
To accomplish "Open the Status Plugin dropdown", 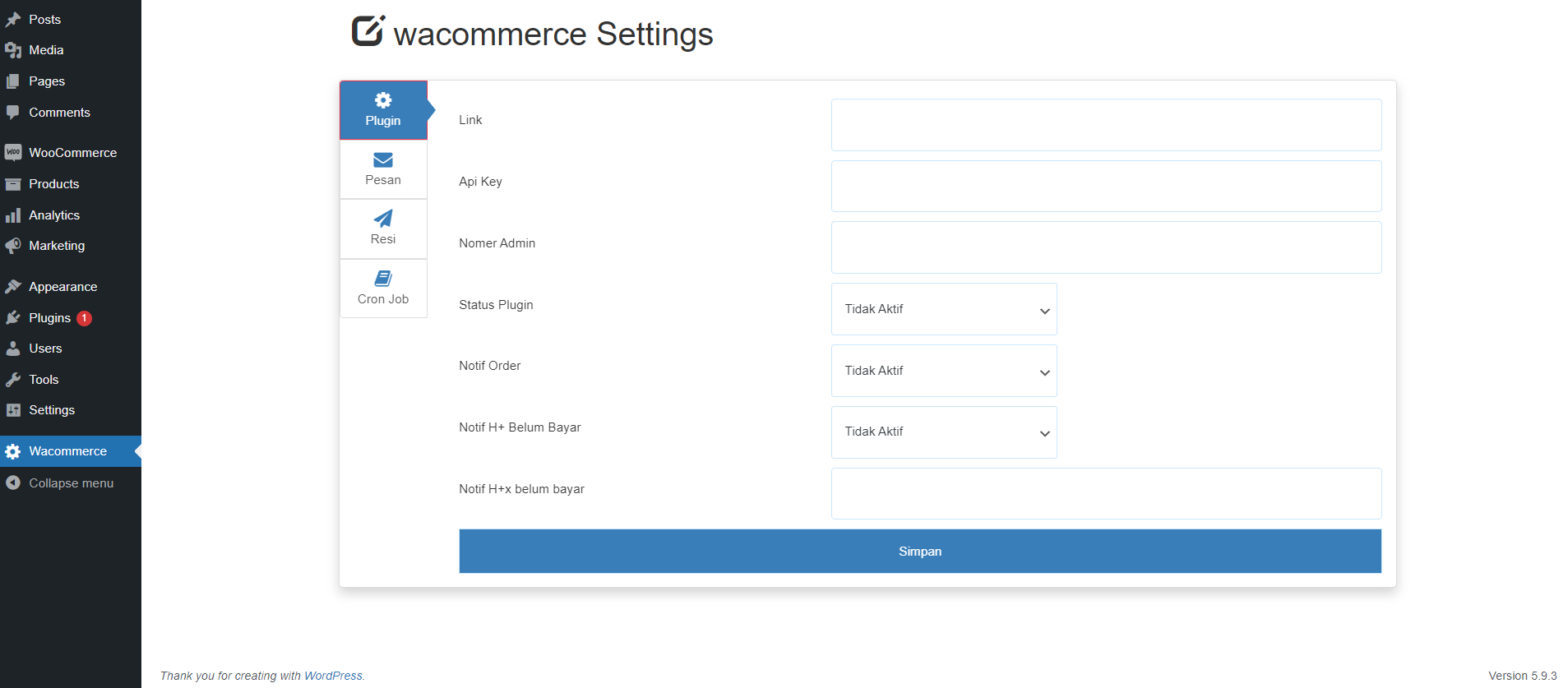I will pos(943,309).
